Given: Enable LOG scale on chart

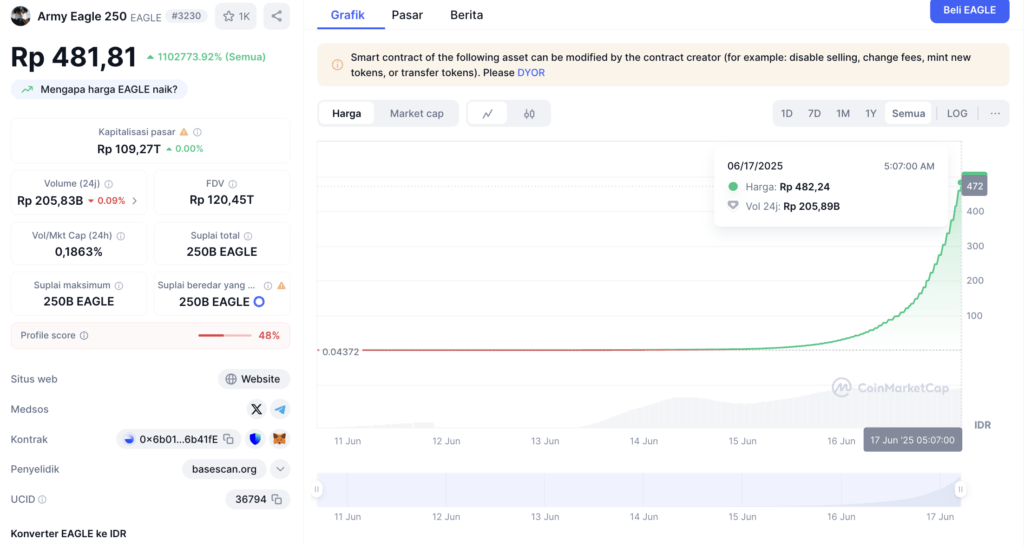Looking at the screenshot, I should [x=957, y=114].
